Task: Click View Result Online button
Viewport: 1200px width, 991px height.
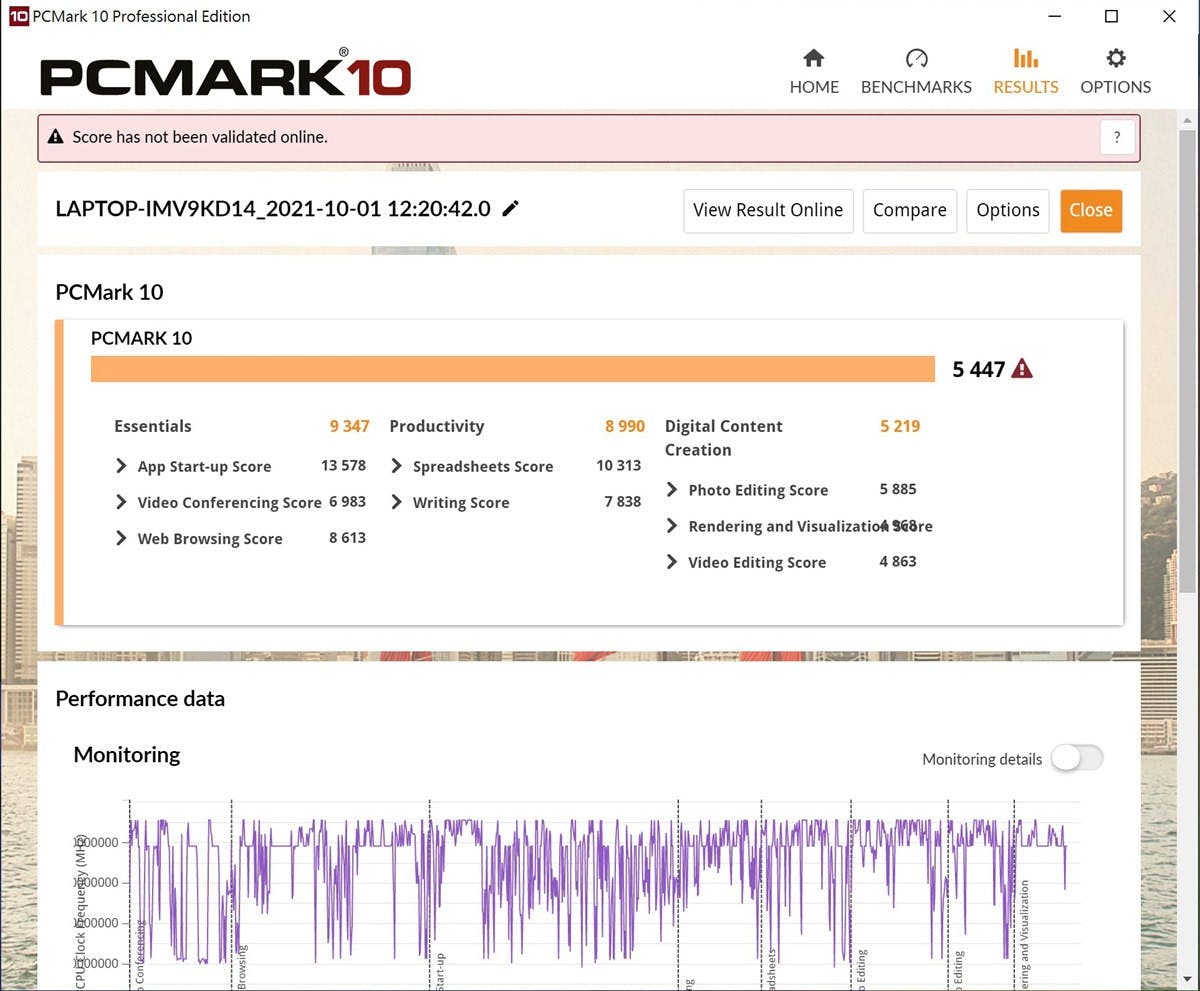Action: (768, 210)
